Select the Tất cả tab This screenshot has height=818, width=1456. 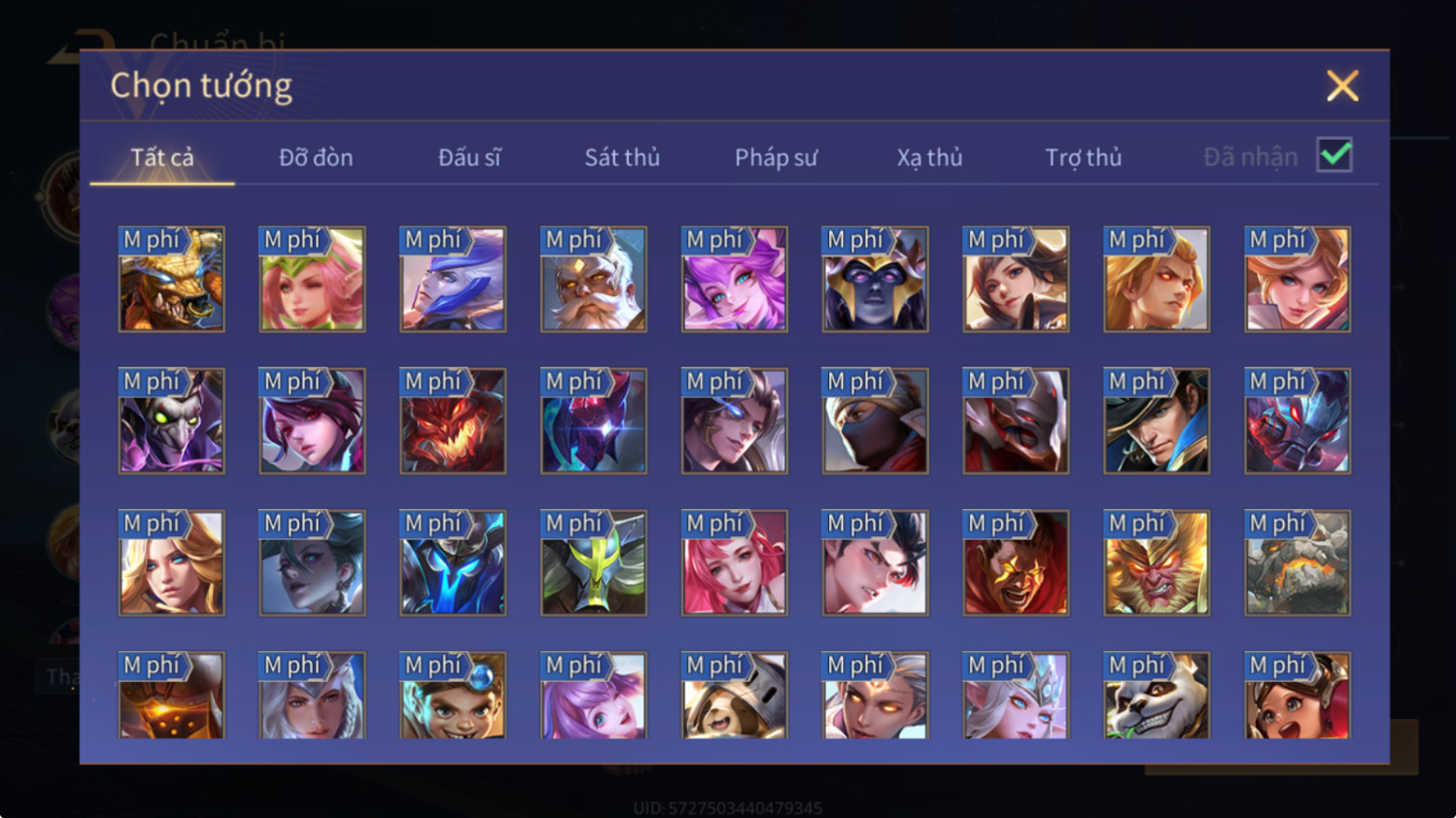point(162,157)
